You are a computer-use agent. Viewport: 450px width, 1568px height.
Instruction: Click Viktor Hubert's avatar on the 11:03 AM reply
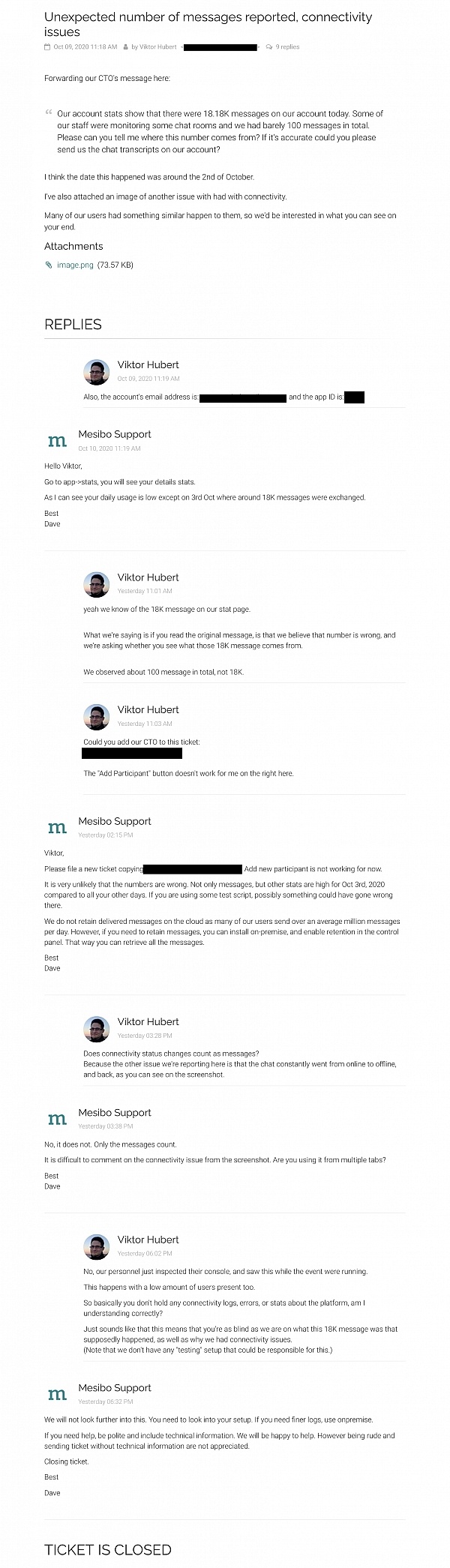(x=96, y=716)
